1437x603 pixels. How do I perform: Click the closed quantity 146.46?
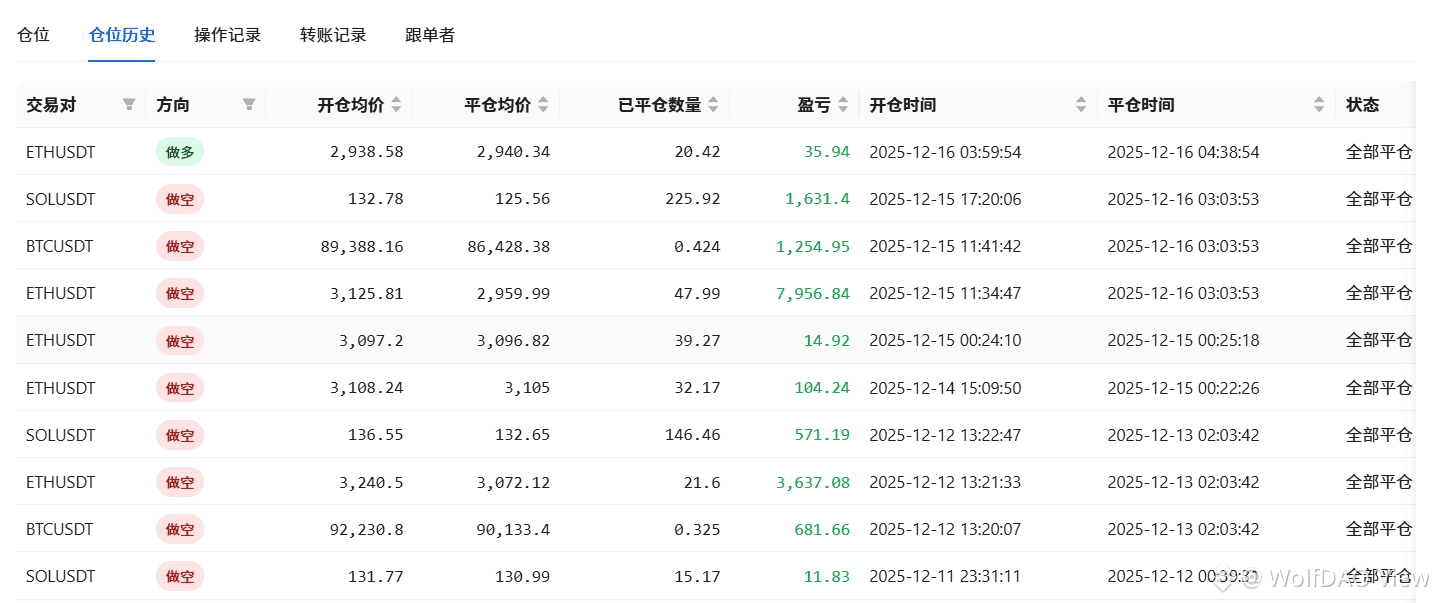(693, 435)
